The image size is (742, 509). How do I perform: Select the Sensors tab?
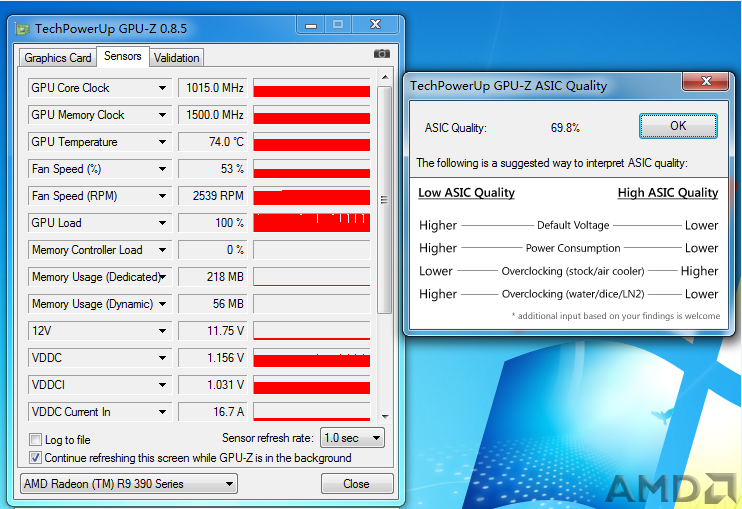click(x=123, y=56)
